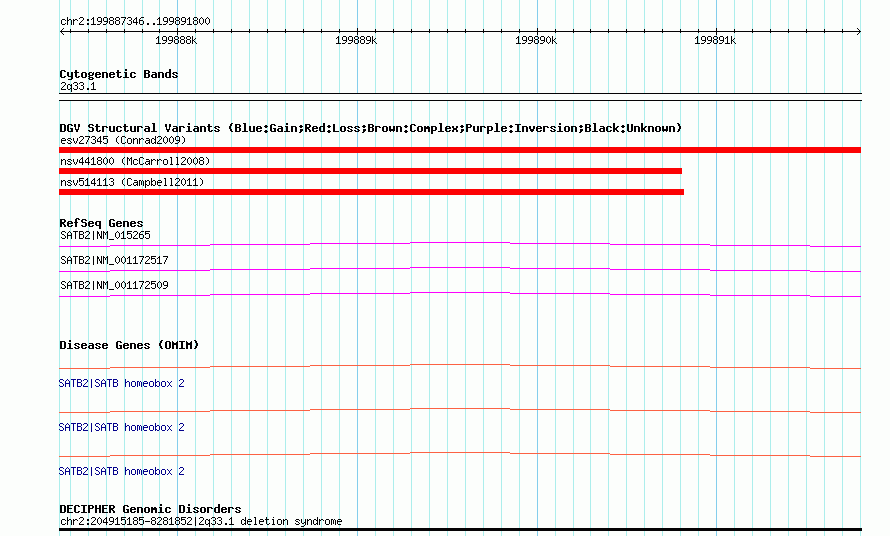Click the RefSeq Genes track title
The height and width of the screenshot is (536, 890).
click(x=101, y=223)
